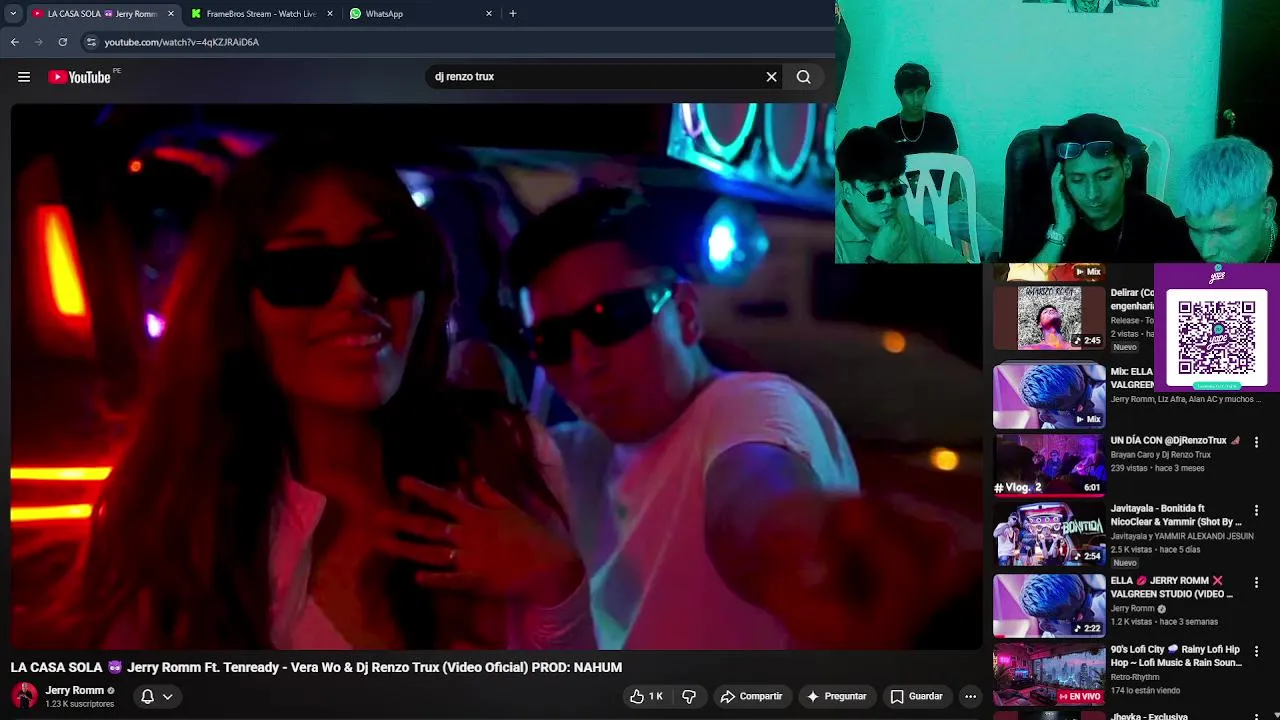Screen dimensions: 1280x720
Task: Click the Compartir share button
Action: 751,696
